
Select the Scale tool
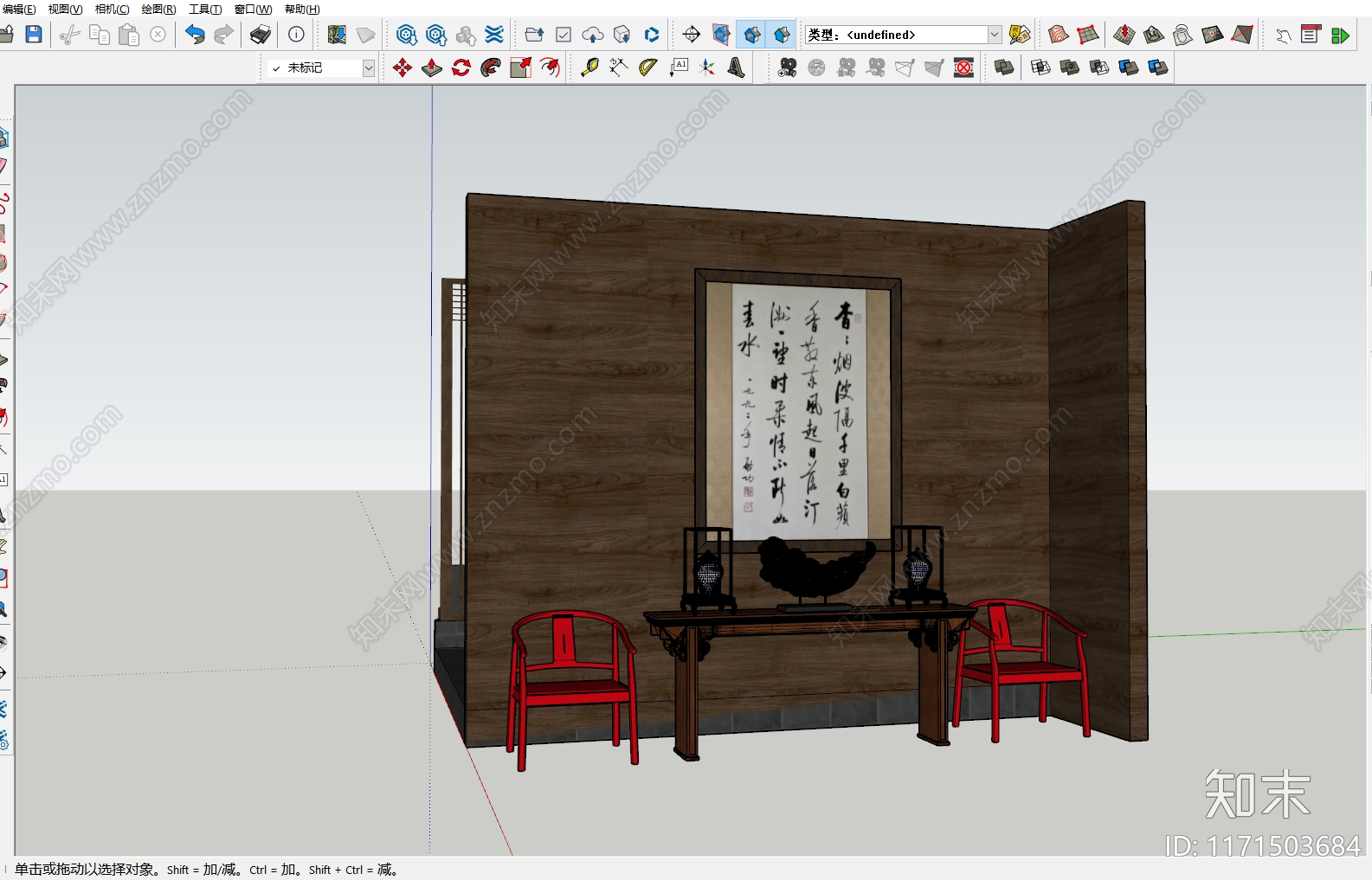(520, 67)
